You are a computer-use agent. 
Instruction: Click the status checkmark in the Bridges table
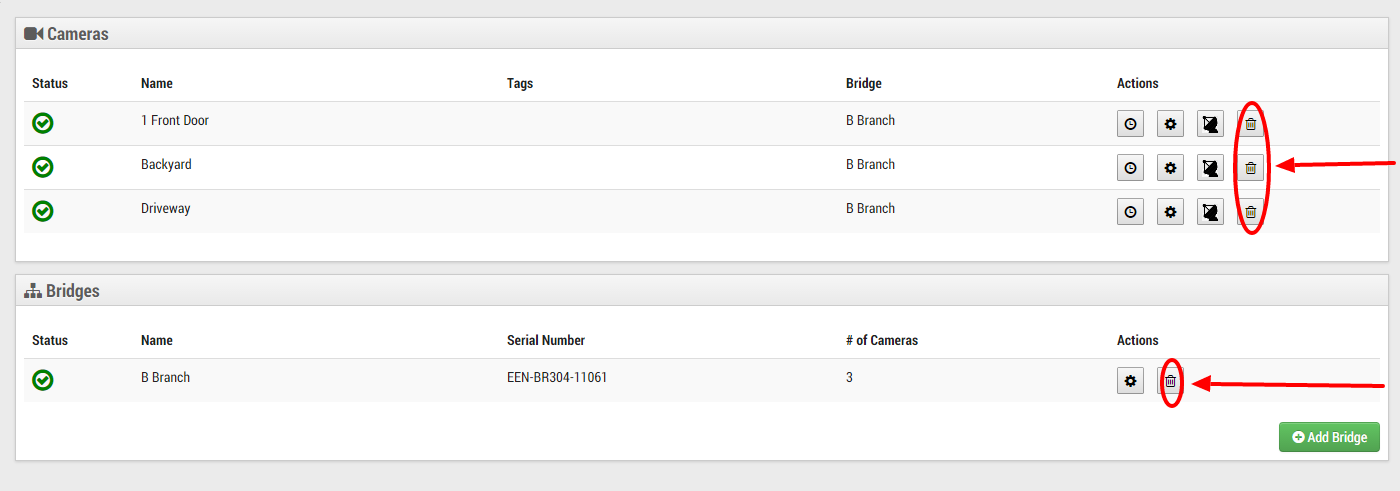click(x=43, y=380)
